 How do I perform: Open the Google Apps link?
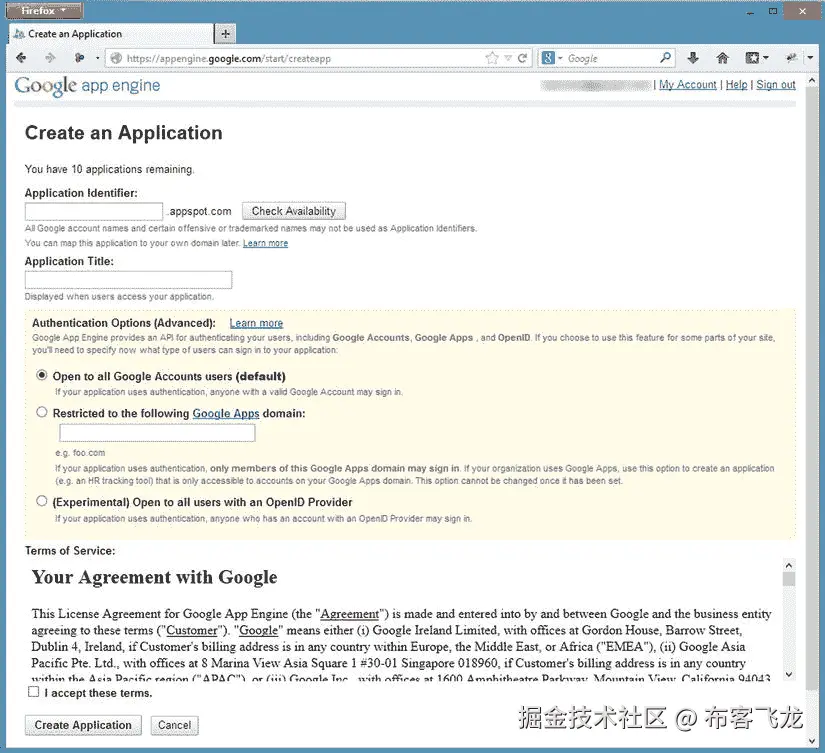(x=226, y=414)
